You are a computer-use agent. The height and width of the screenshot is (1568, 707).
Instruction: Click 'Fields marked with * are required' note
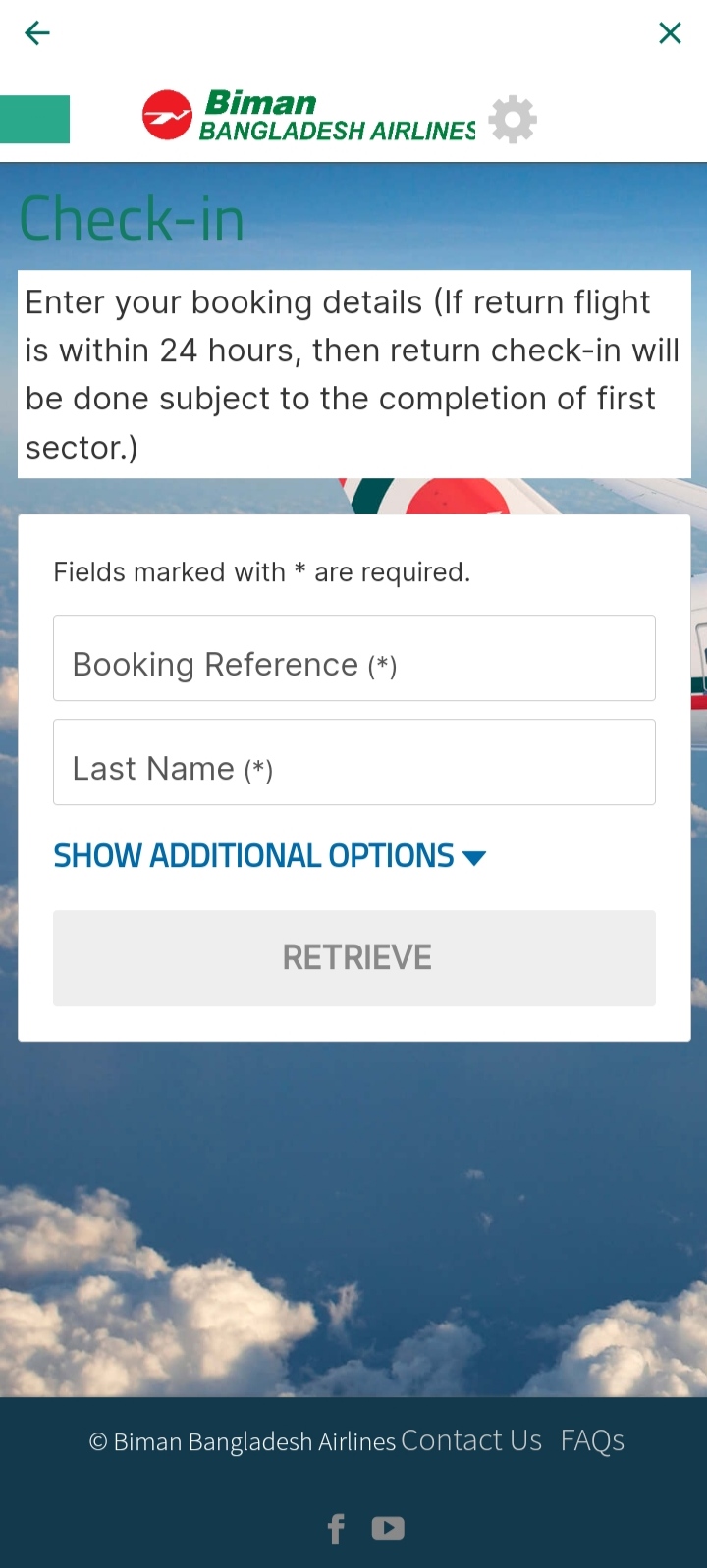262,572
